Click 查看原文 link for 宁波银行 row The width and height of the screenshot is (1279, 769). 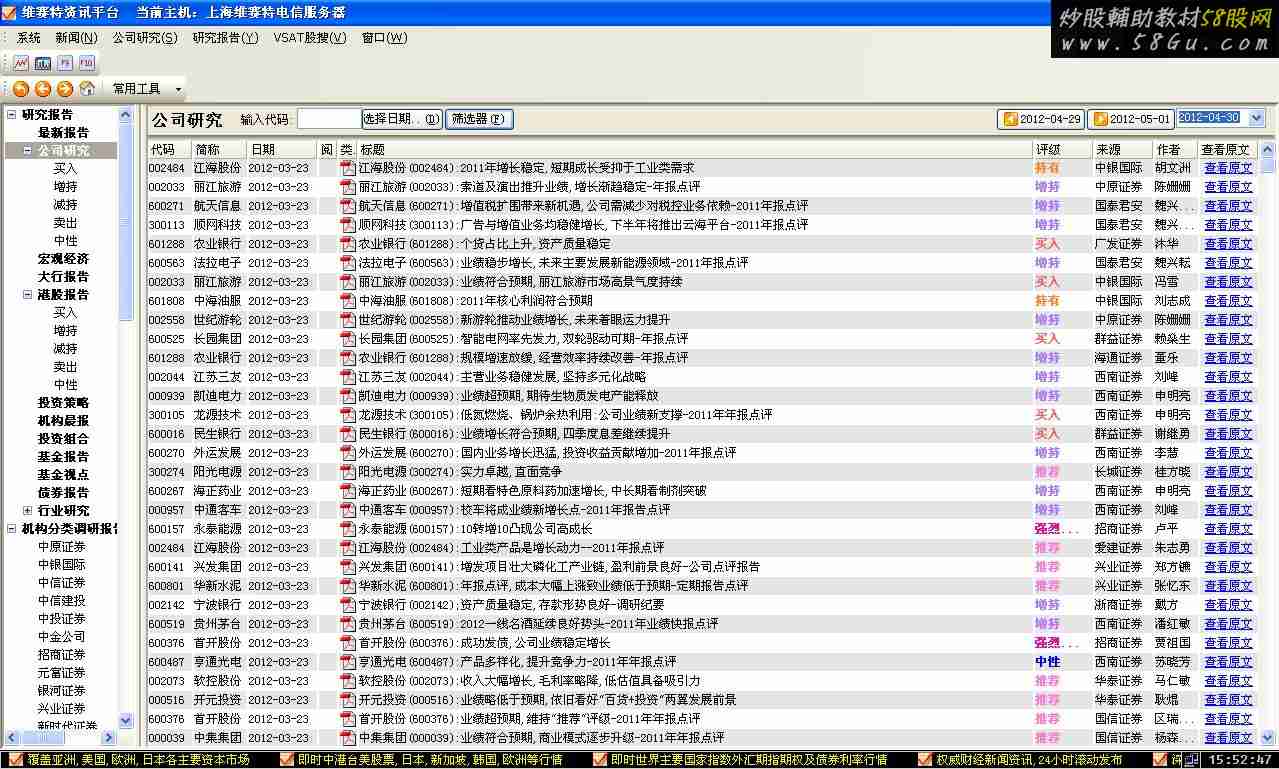tap(1228, 605)
